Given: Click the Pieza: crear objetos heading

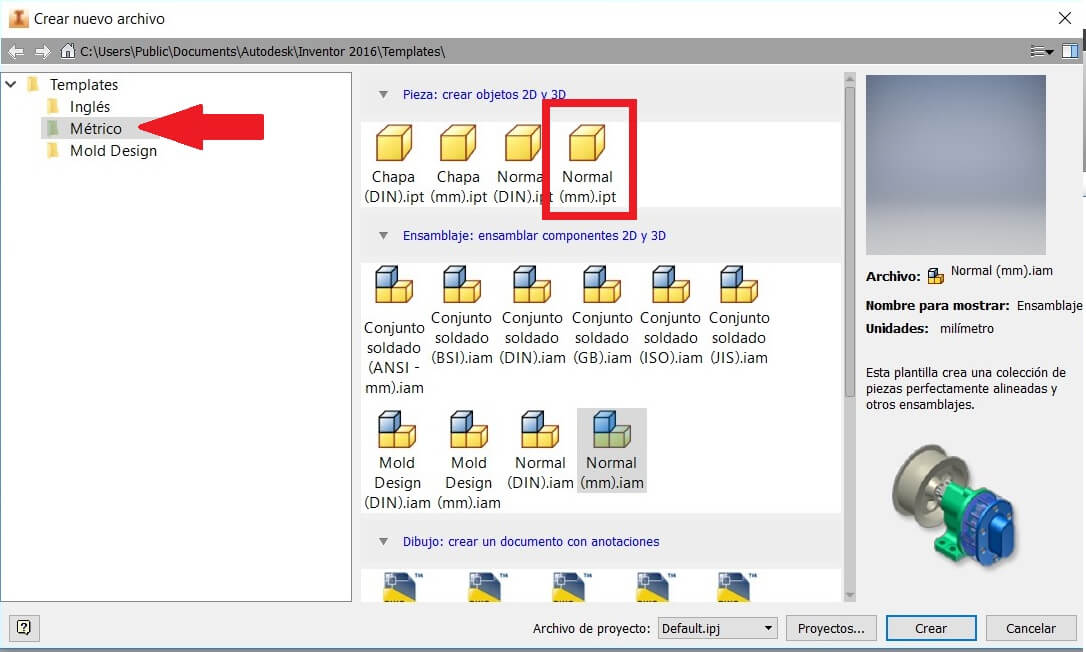Looking at the screenshot, I should [484, 94].
